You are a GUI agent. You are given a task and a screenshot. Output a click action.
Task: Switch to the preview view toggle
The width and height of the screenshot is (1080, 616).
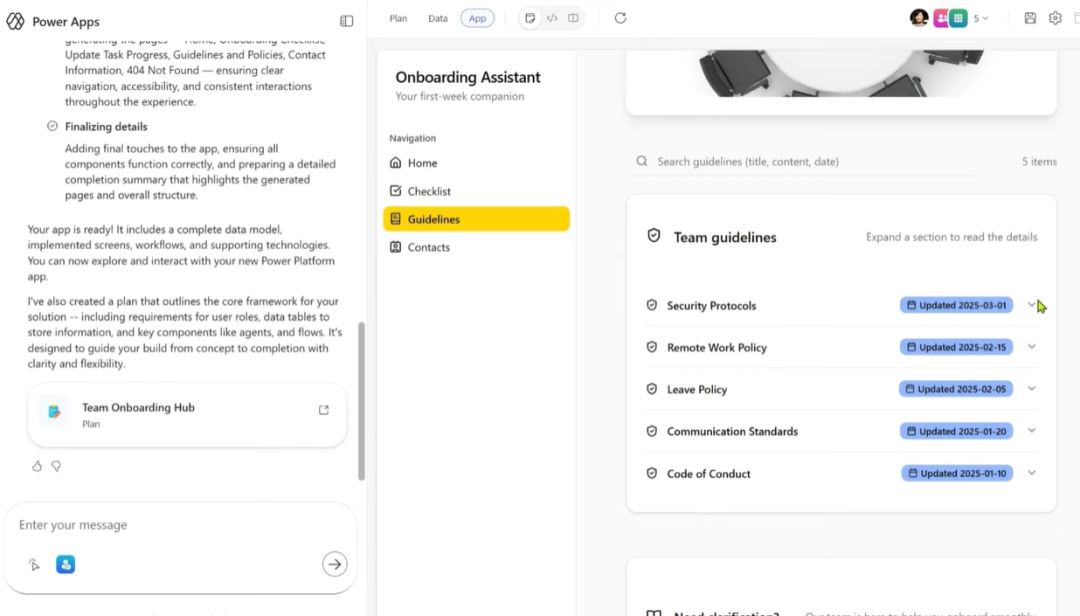click(x=530, y=18)
